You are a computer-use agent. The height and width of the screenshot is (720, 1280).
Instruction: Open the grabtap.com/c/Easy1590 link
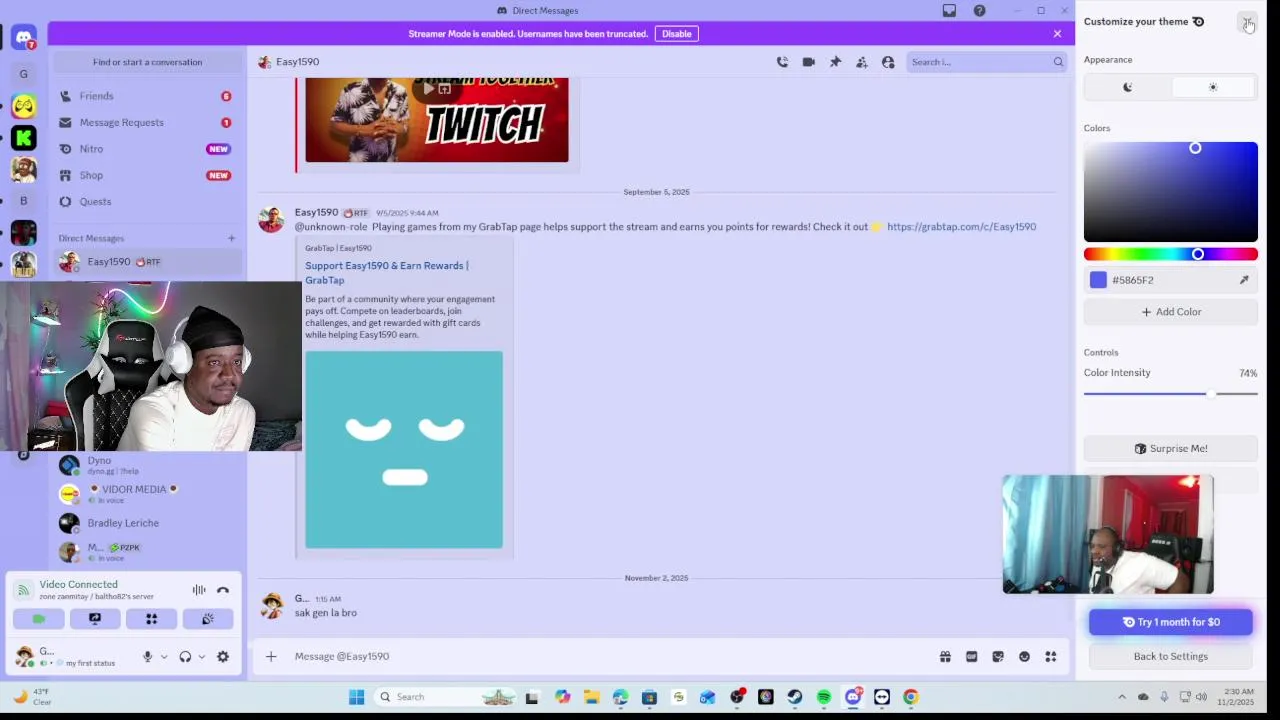[x=961, y=227]
